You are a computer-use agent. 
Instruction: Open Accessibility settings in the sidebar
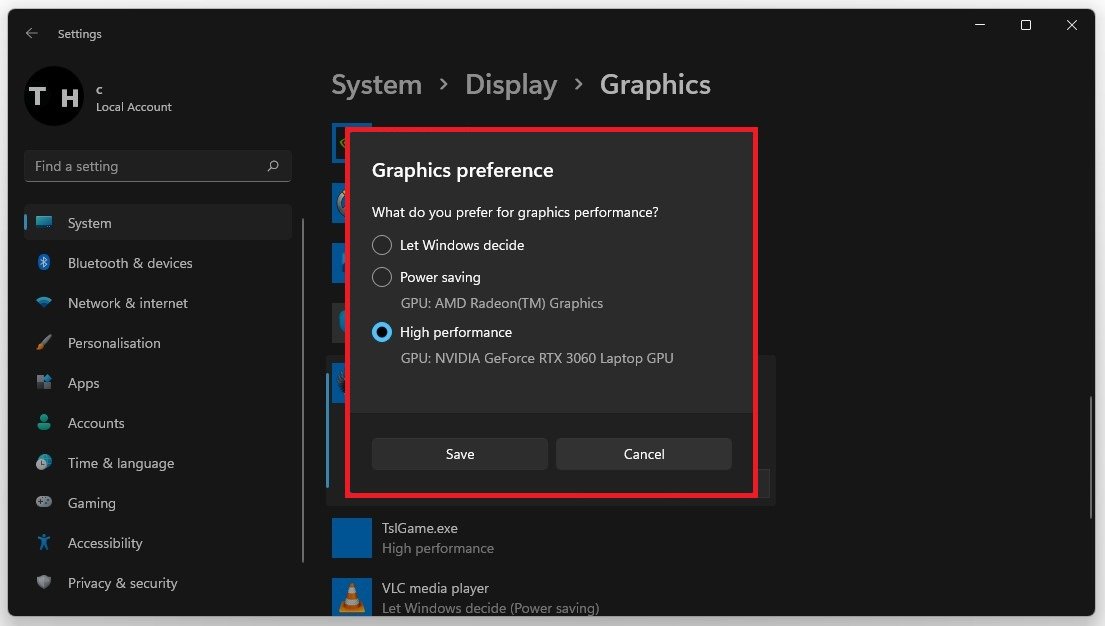pos(105,543)
